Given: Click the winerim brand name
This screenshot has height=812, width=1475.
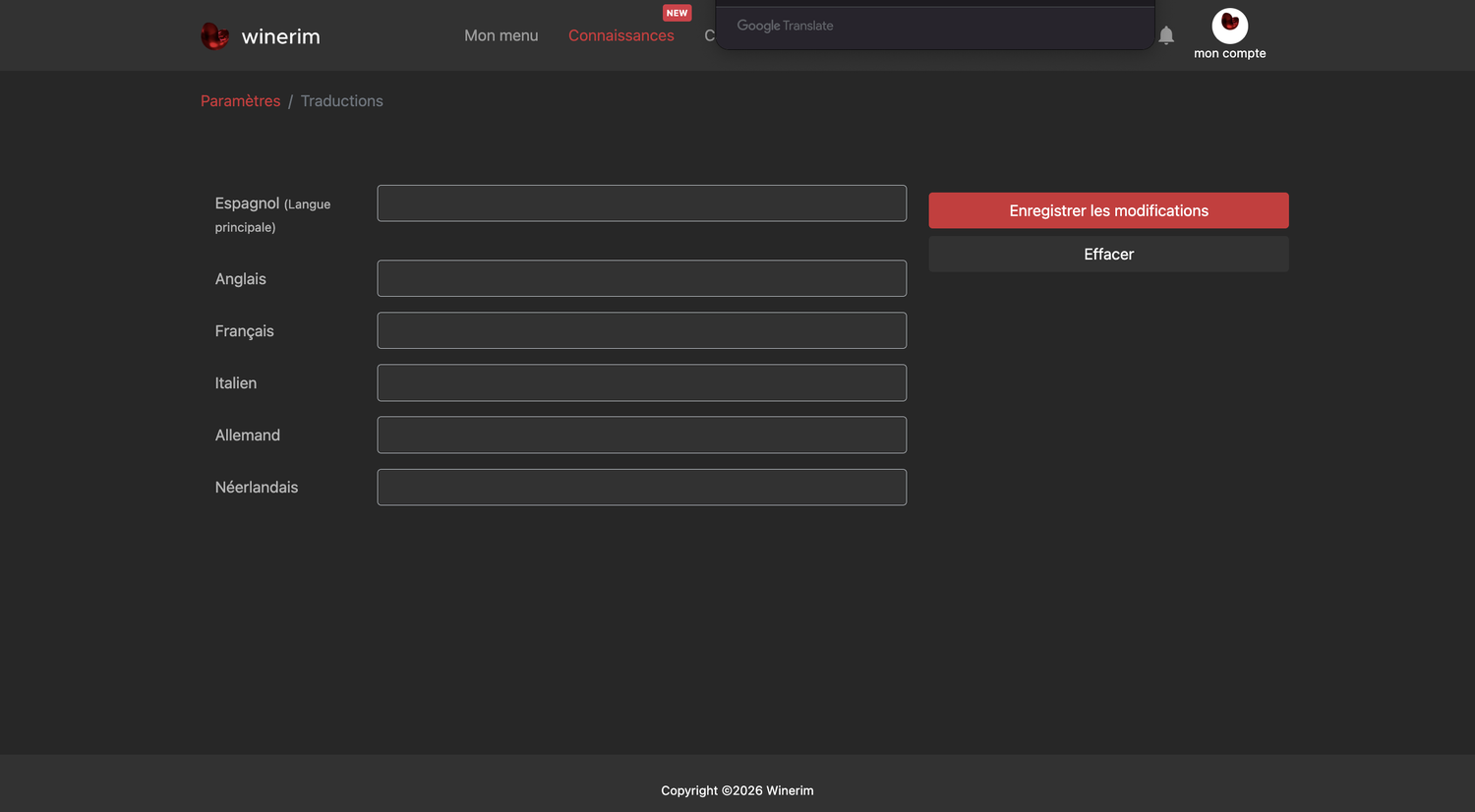Looking at the screenshot, I should [x=280, y=36].
